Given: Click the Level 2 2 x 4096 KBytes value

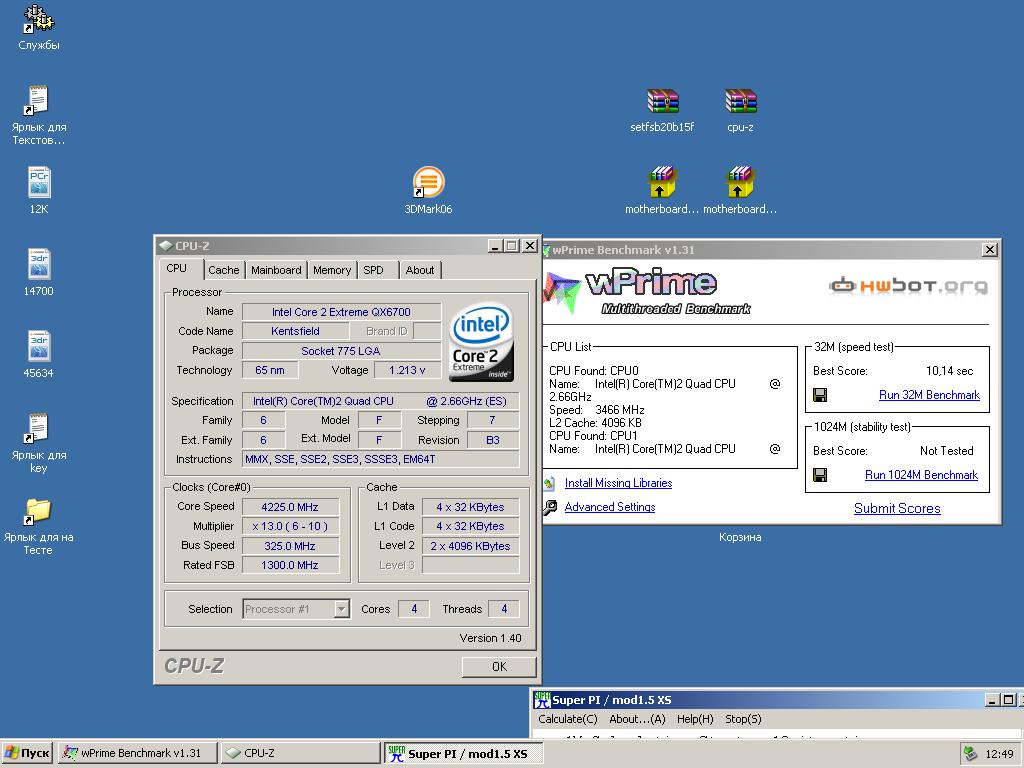Looking at the screenshot, I should point(470,546).
